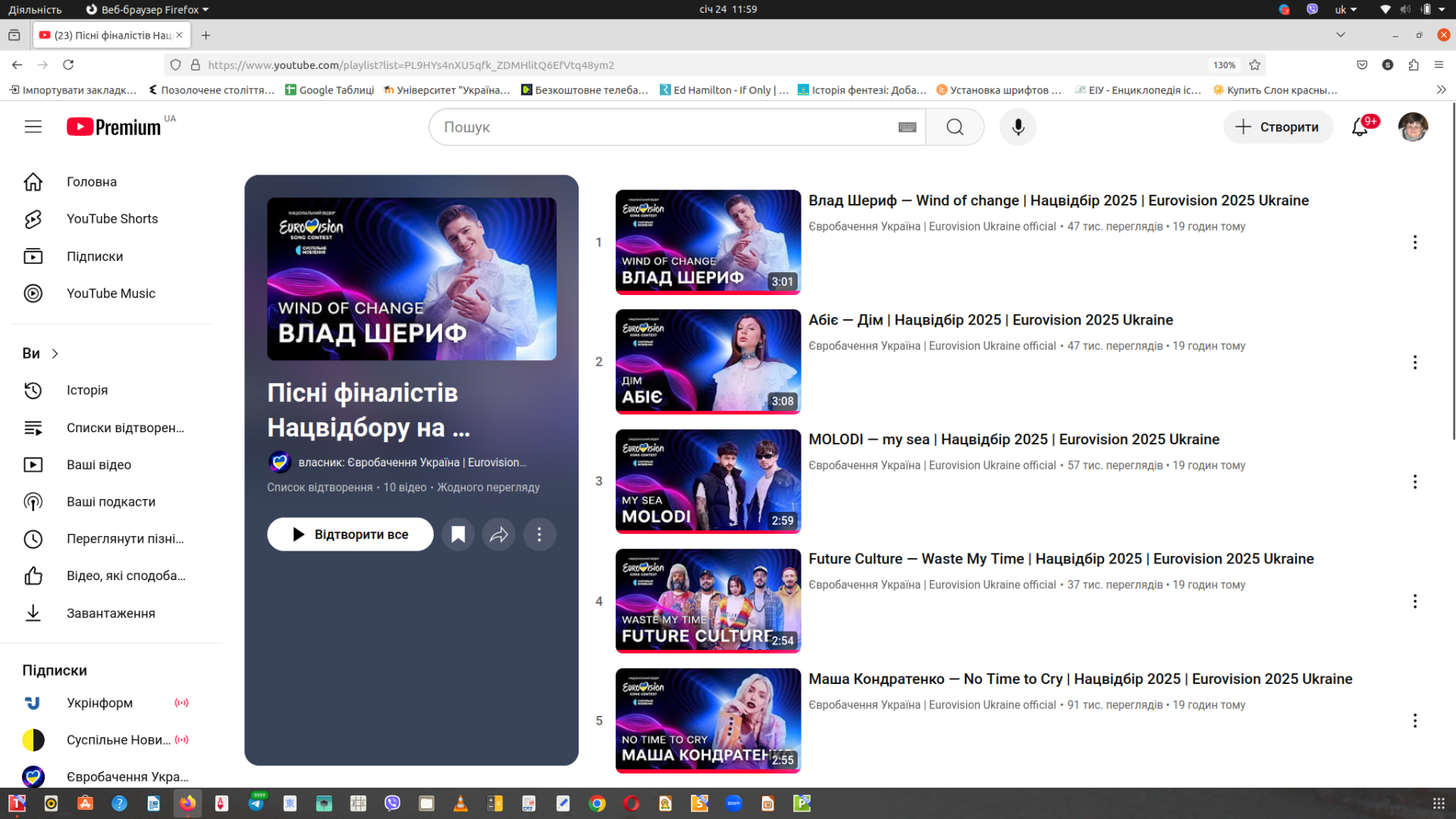Open Future Culture — Waste My Time title
This screenshot has height=819, width=1456.
[1061, 559]
